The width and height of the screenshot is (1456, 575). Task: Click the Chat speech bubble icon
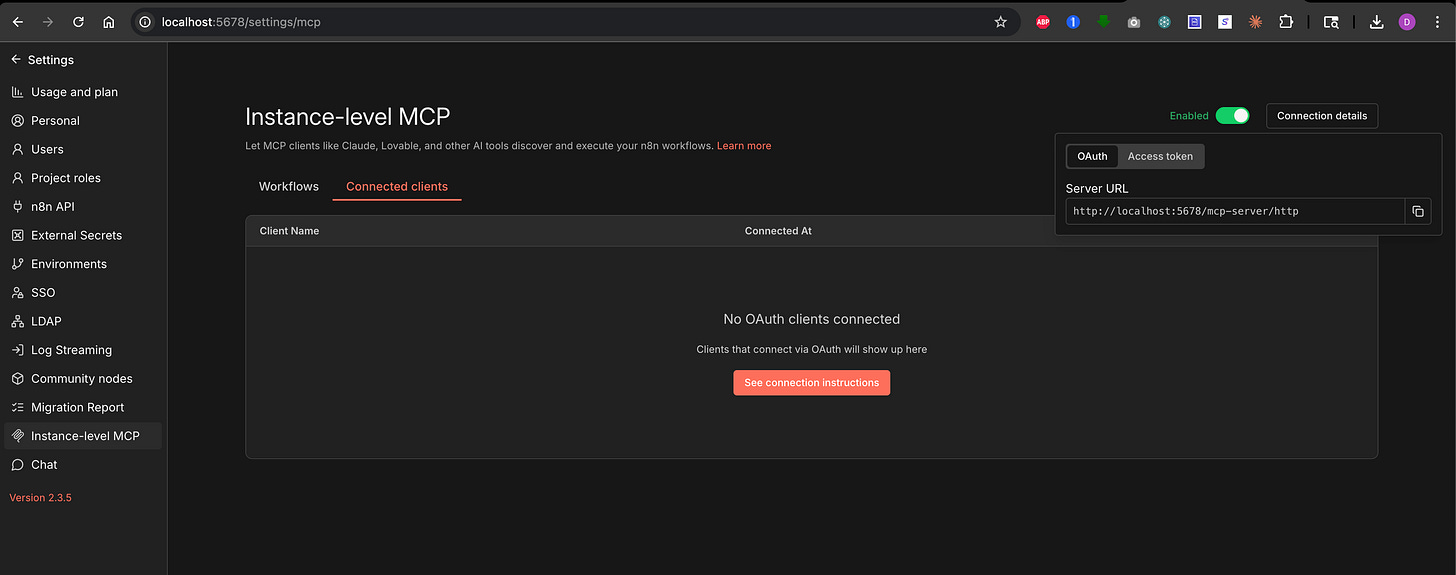pyautogui.click(x=17, y=465)
